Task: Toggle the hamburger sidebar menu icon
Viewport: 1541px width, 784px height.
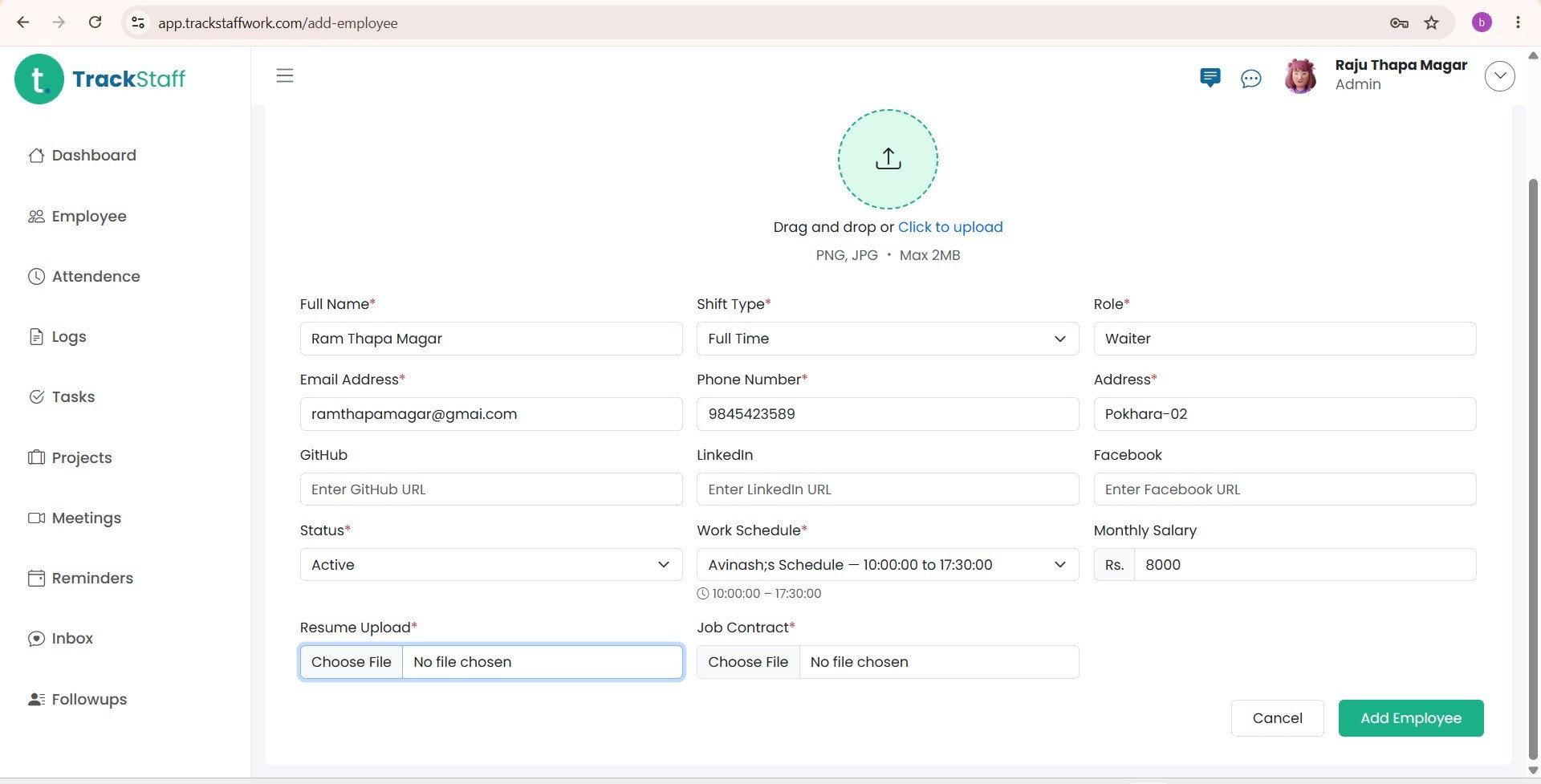Action: [285, 76]
